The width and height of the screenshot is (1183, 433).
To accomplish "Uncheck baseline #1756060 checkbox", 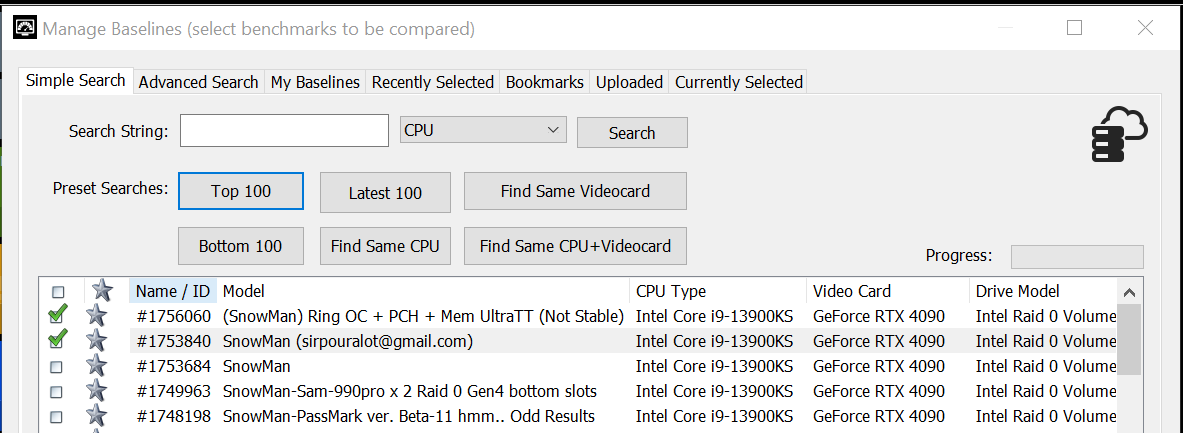I will coord(57,315).
